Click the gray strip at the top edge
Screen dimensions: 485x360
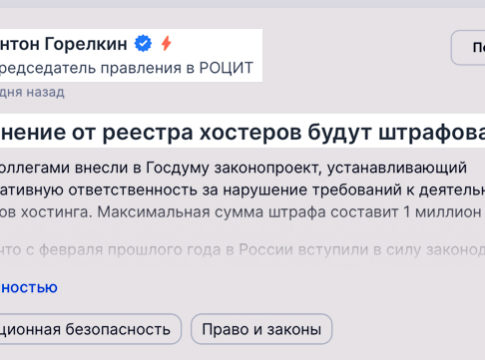click(x=242, y=4)
